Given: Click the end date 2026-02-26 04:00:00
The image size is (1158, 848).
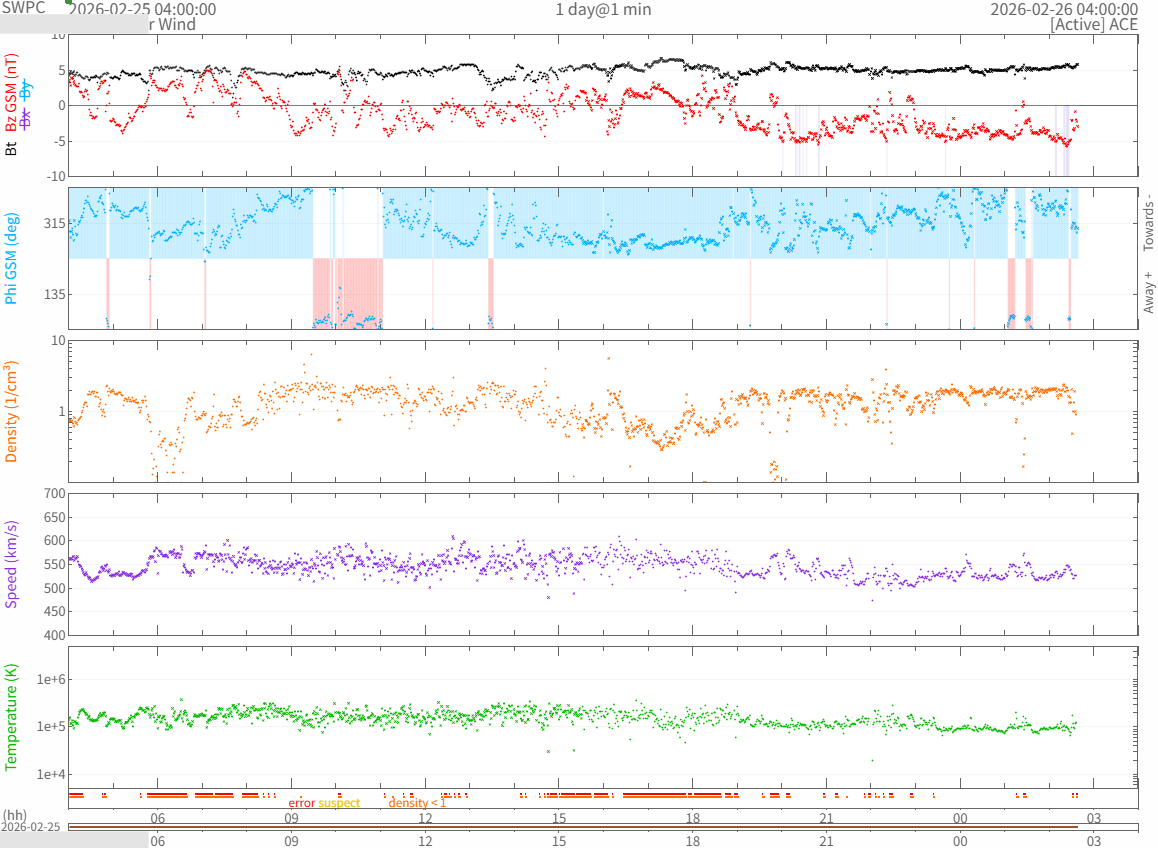Looking at the screenshot, I should tap(1063, 9).
